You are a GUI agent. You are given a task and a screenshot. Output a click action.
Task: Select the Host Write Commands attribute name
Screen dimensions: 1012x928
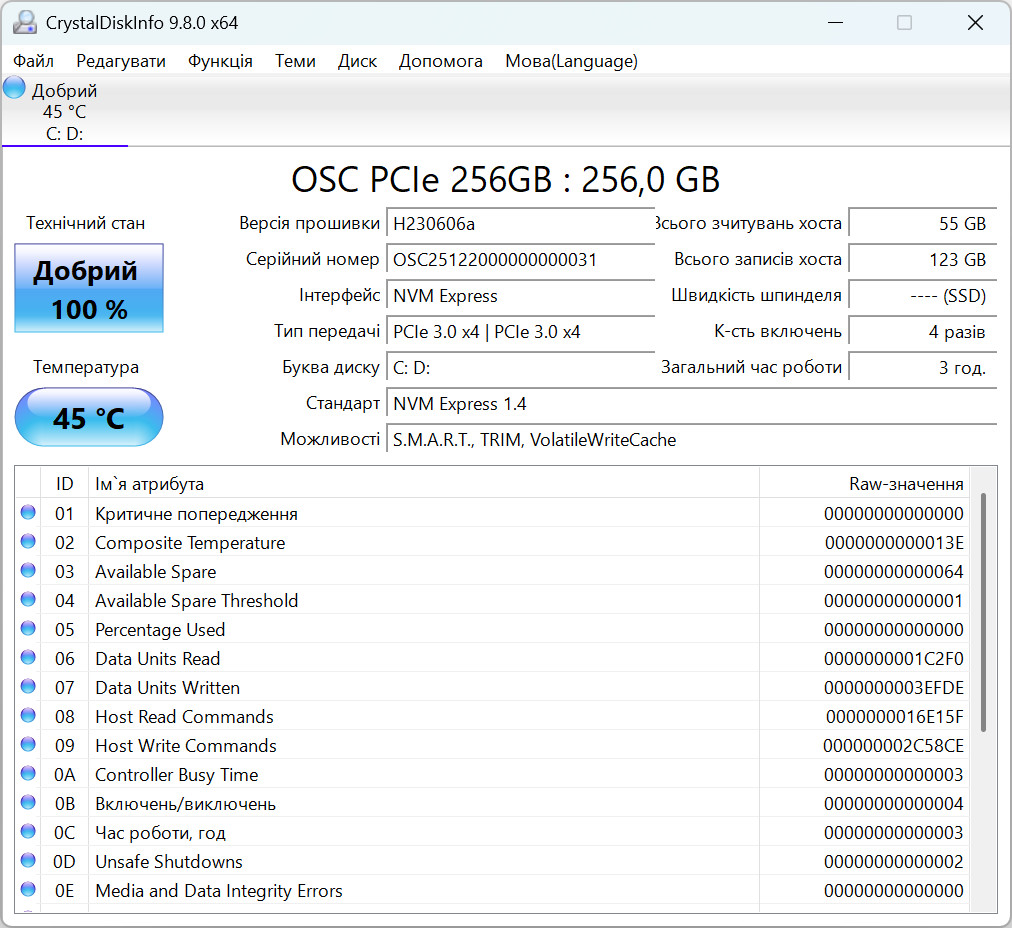tap(186, 746)
